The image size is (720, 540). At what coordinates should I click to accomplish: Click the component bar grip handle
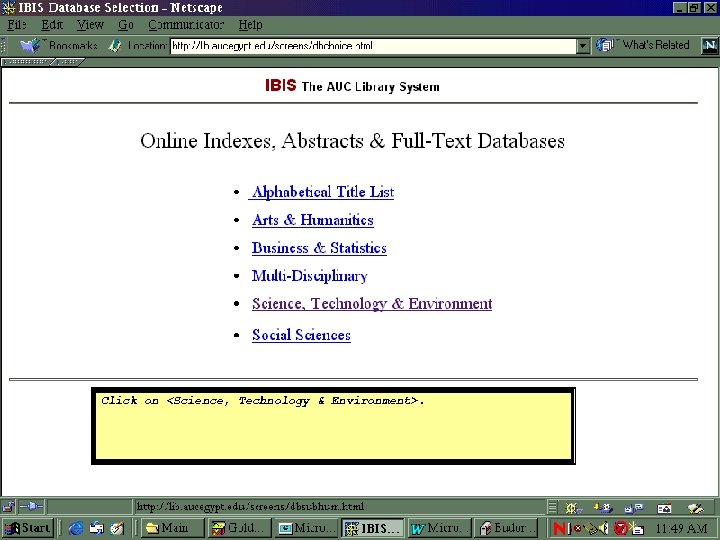click(x=552, y=507)
